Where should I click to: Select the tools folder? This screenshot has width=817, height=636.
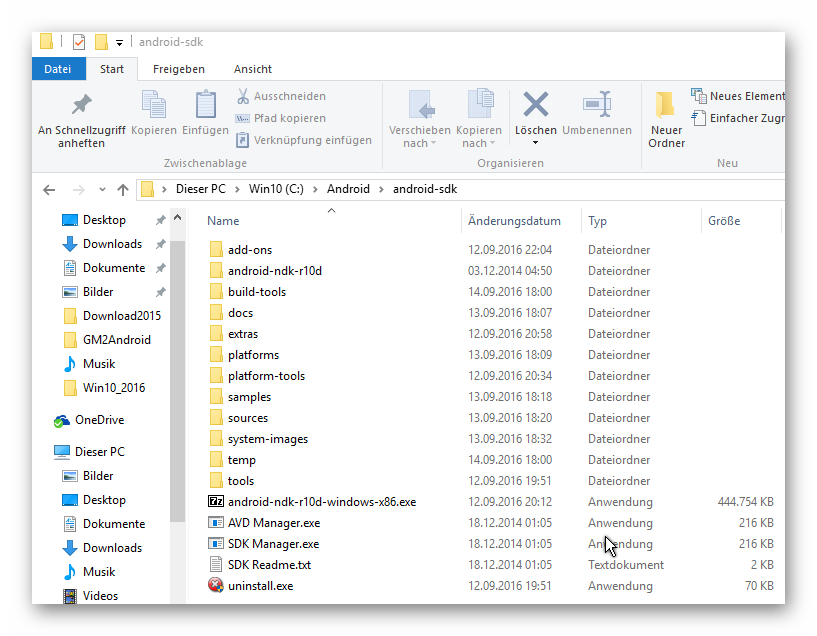pos(241,481)
